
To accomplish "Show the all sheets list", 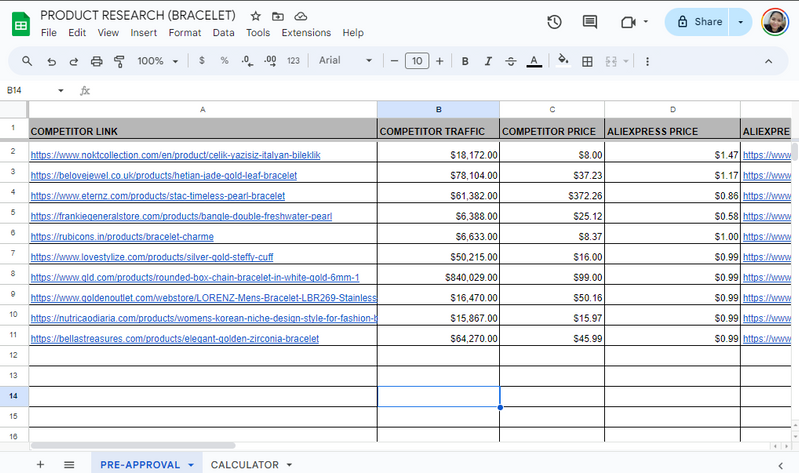I will (x=69, y=464).
